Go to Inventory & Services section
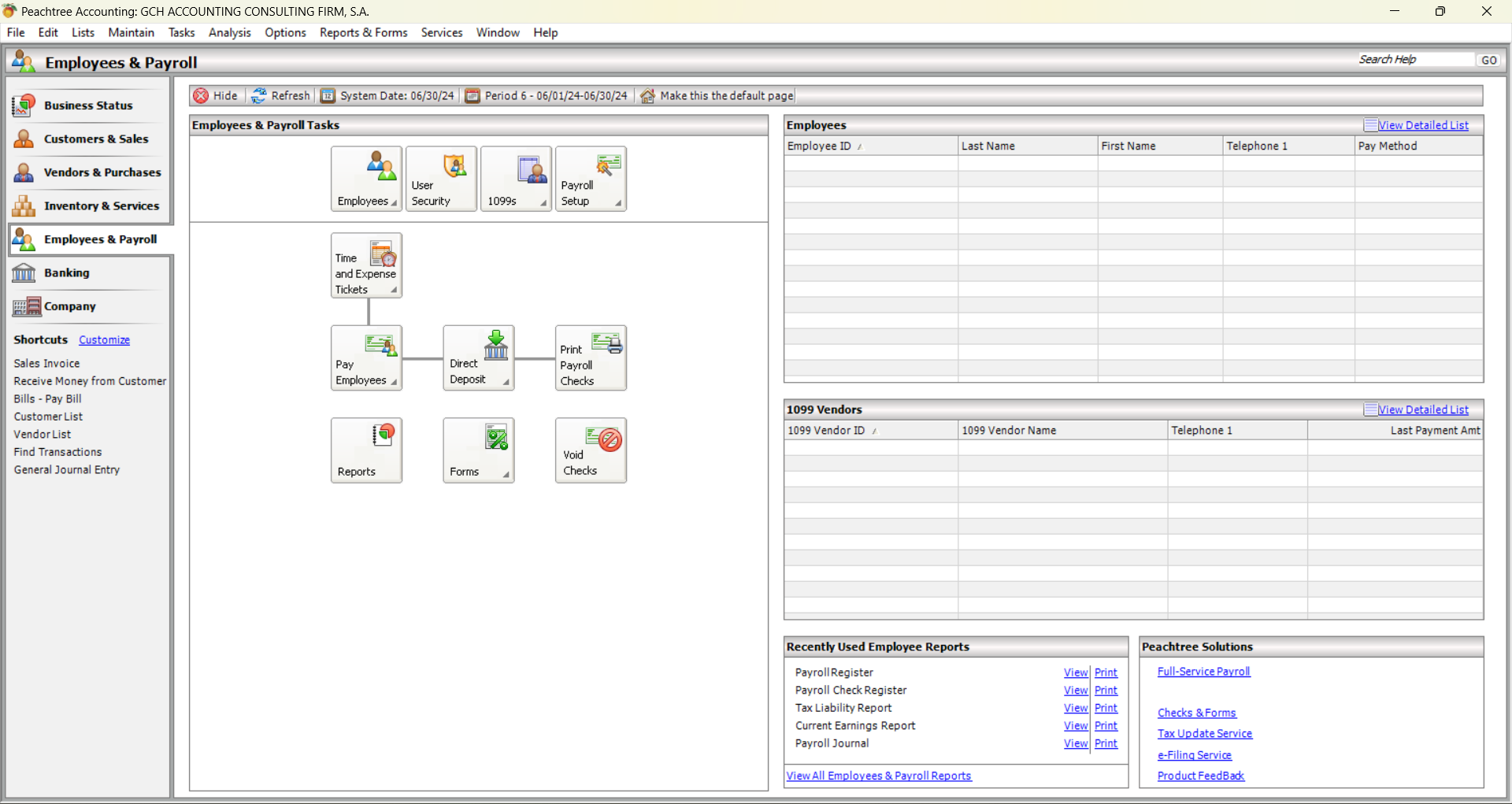Viewport: 1512px width, 804px height. [88, 206]
